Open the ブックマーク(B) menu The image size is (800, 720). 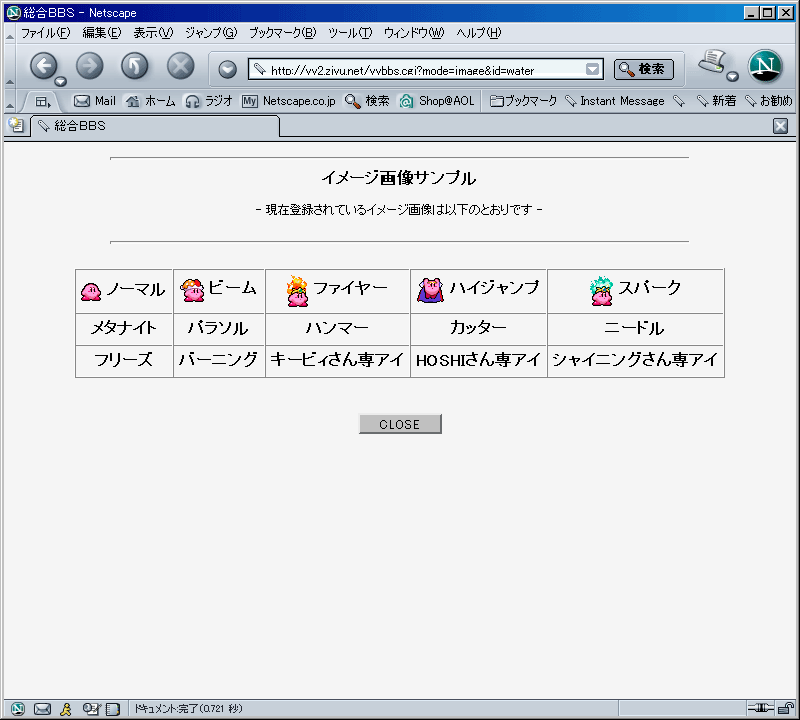283,33
